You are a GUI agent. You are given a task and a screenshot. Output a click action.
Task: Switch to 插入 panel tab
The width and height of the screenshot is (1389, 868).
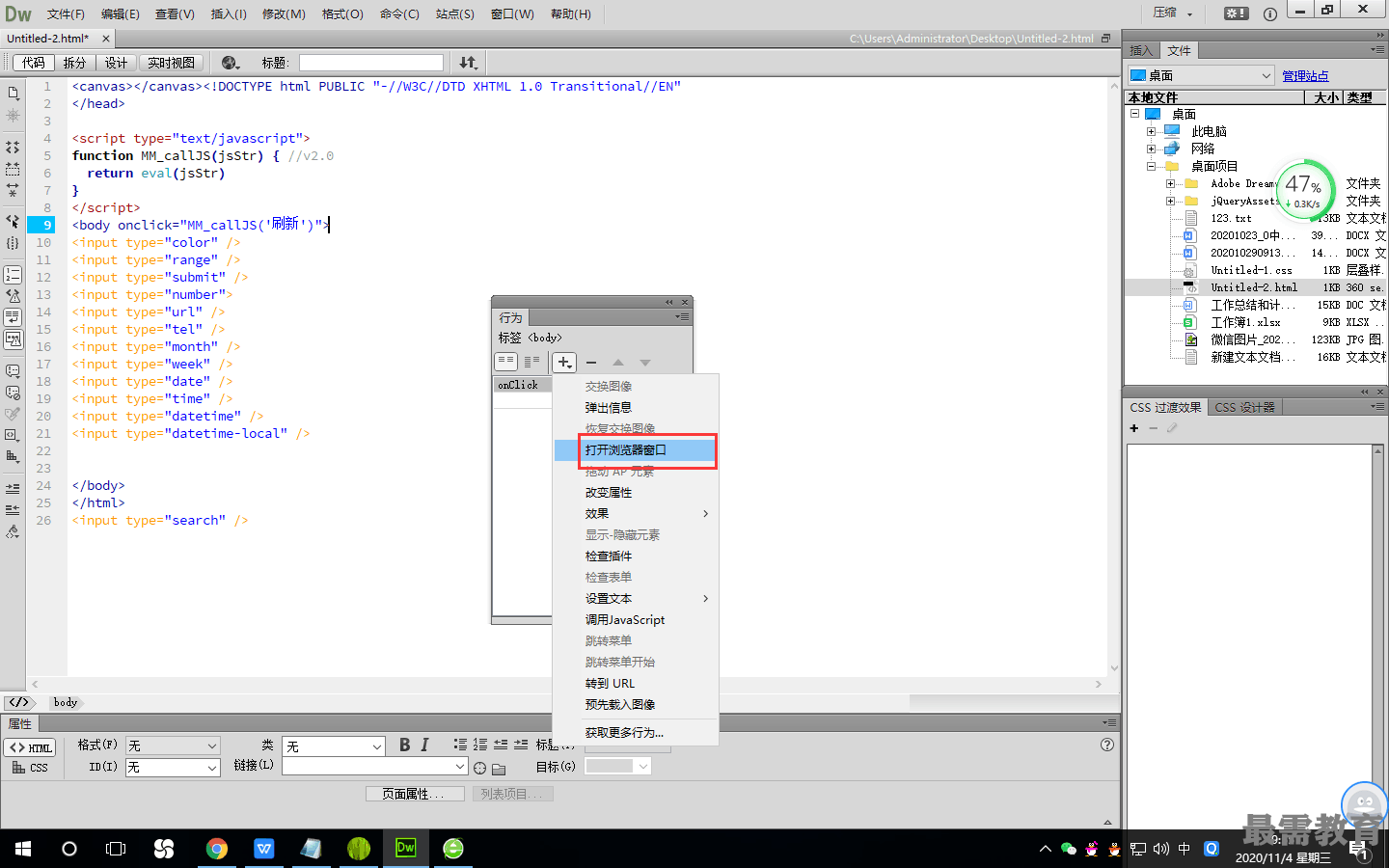click(1141, 50)
